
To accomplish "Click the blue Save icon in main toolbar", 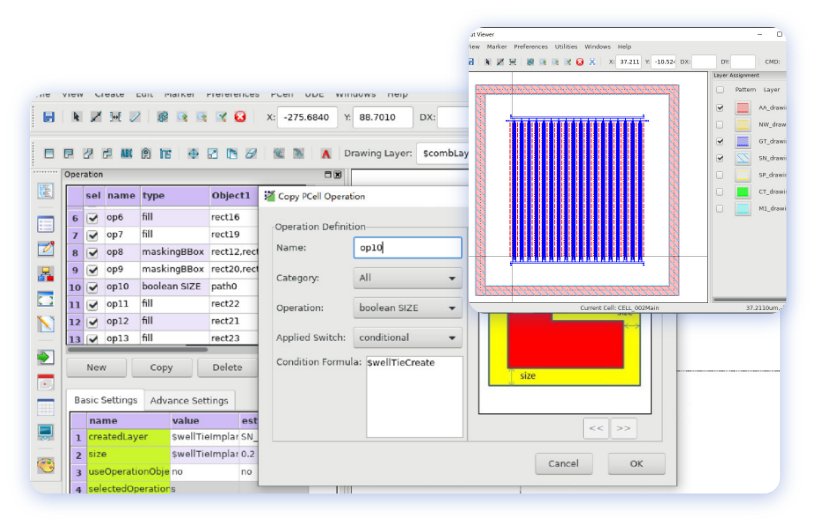I will coord(48,117).
